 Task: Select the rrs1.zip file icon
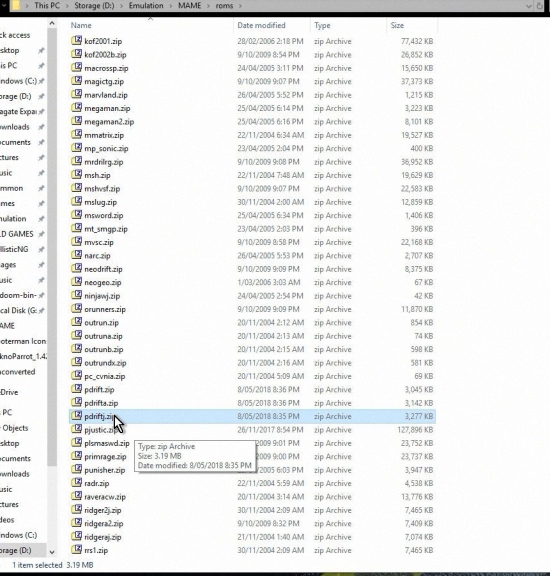coord(76,550)
